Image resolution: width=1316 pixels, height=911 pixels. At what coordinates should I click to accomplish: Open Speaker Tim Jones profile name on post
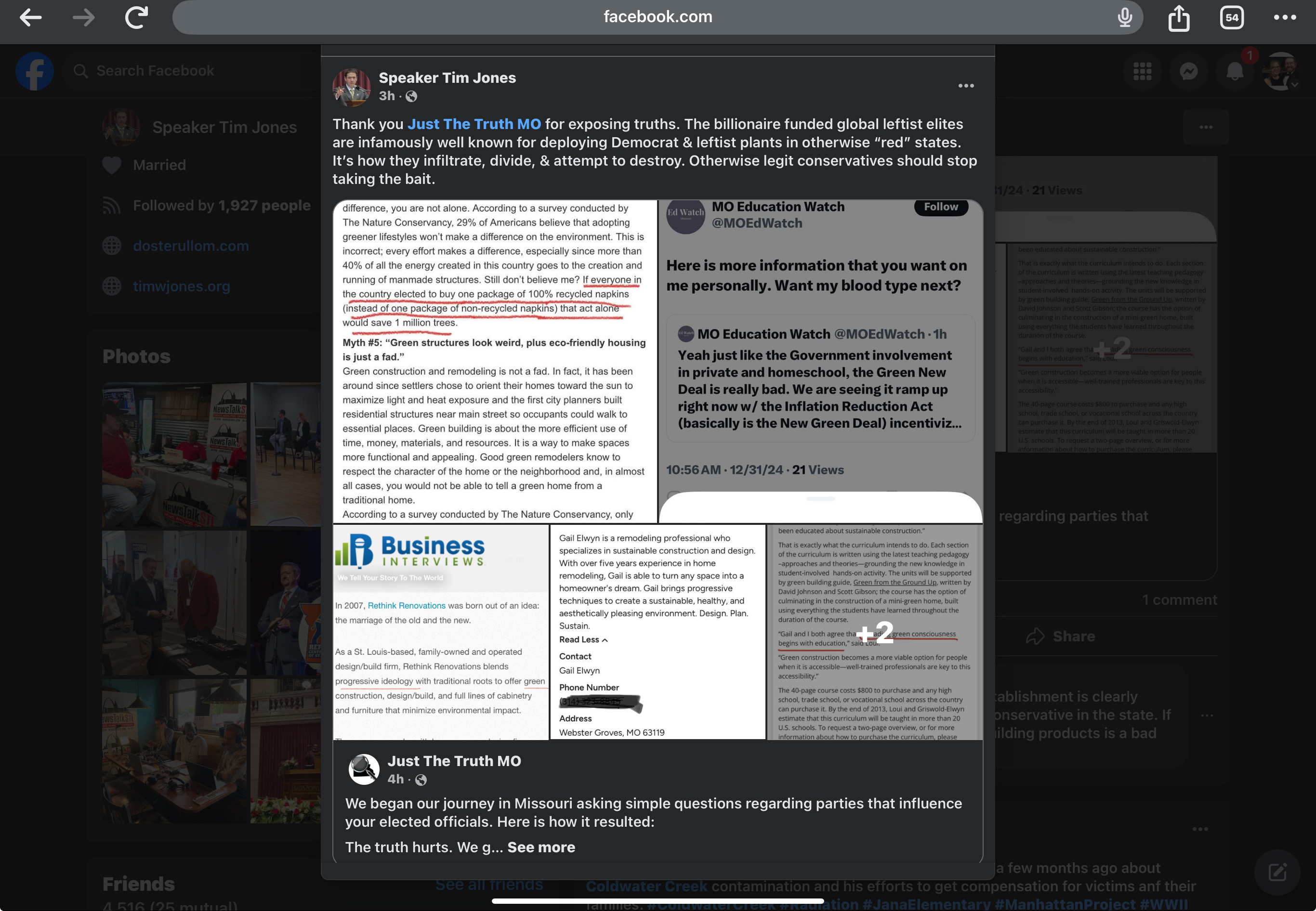(447, 78)
